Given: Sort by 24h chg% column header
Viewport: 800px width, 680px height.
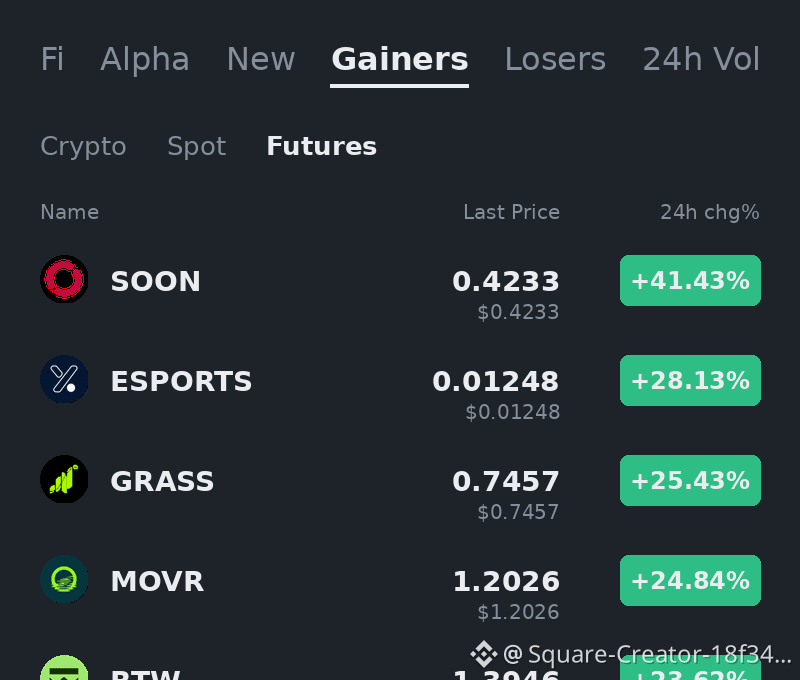Looking at the screenshot, I should click(710, 212).
